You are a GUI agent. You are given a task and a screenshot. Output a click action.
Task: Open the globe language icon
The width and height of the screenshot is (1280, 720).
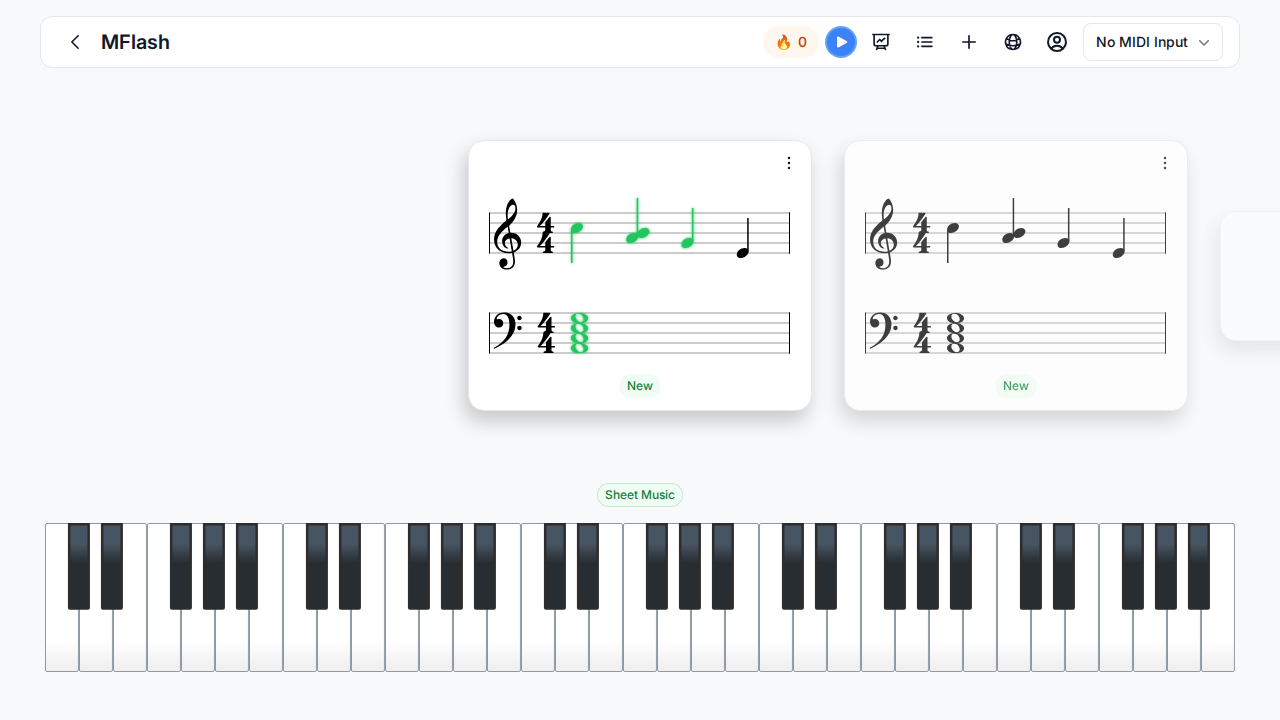pos(1013,42)
